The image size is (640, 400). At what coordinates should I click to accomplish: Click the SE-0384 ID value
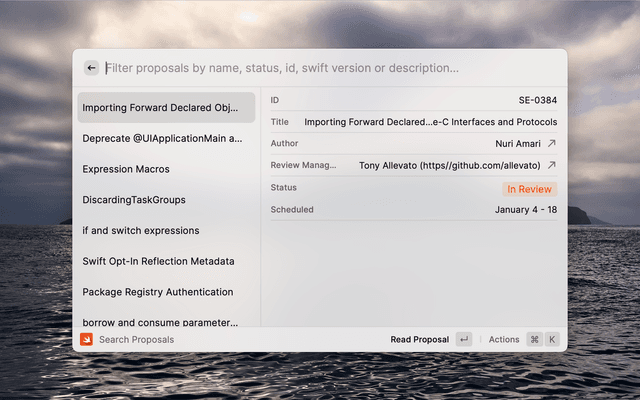pyautogui.click(x=537, y=101)
